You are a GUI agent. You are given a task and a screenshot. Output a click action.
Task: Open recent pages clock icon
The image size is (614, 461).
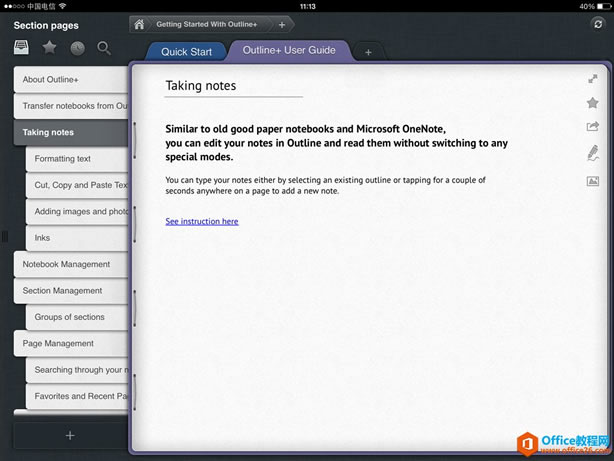click(x=77, y=47)
